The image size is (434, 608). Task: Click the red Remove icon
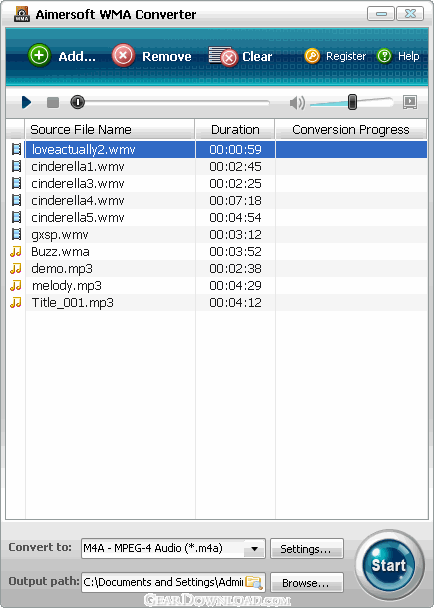click(x=123, y=55)
